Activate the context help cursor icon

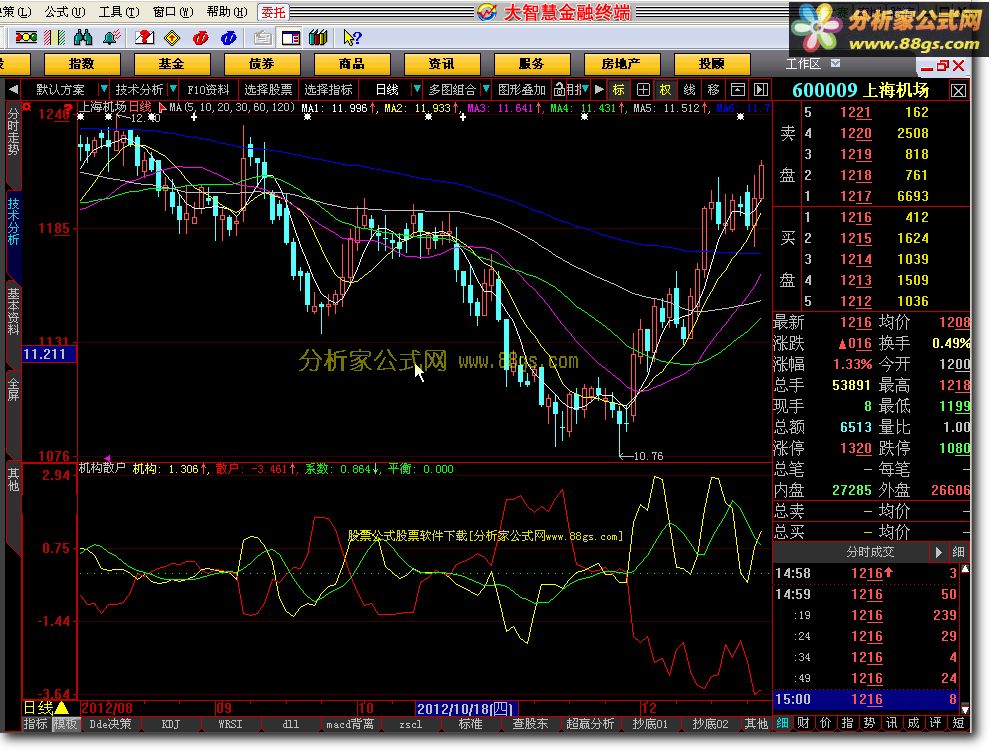(351, 38)
